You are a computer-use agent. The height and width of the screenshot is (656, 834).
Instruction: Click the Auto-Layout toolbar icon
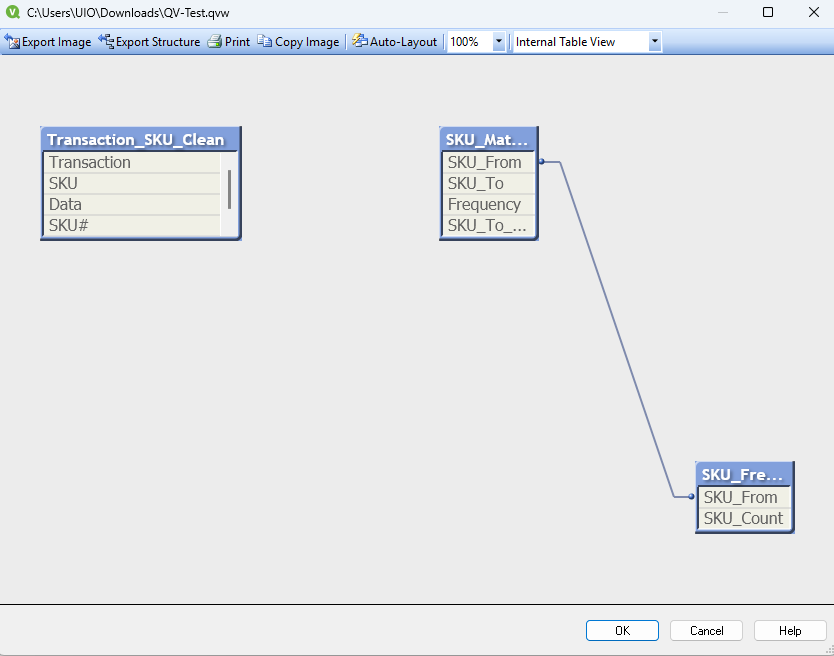360,41
